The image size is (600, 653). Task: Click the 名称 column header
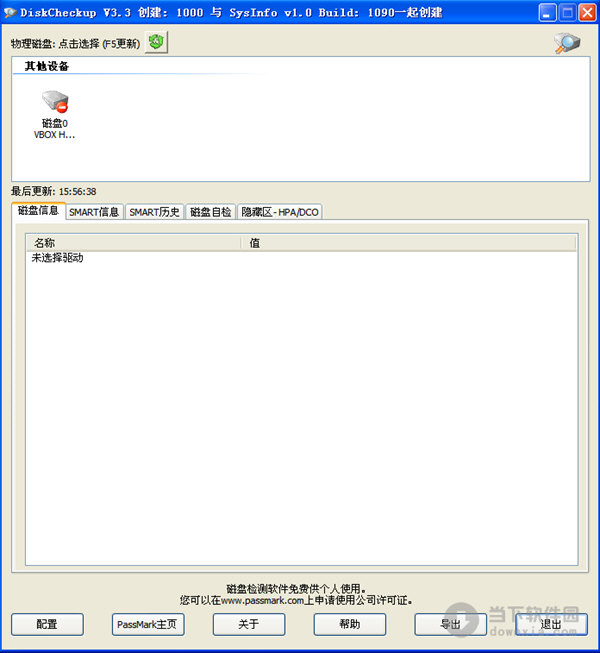click(x=134, y=243)
